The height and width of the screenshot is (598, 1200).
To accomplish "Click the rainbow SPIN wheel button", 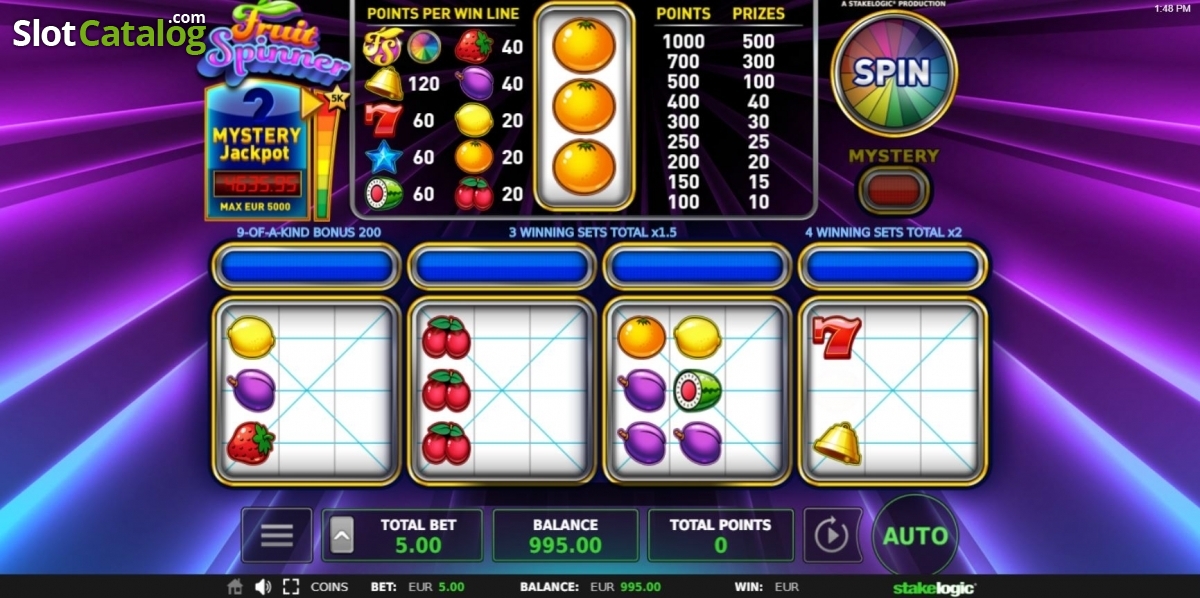I will click(x=894, y=73).
